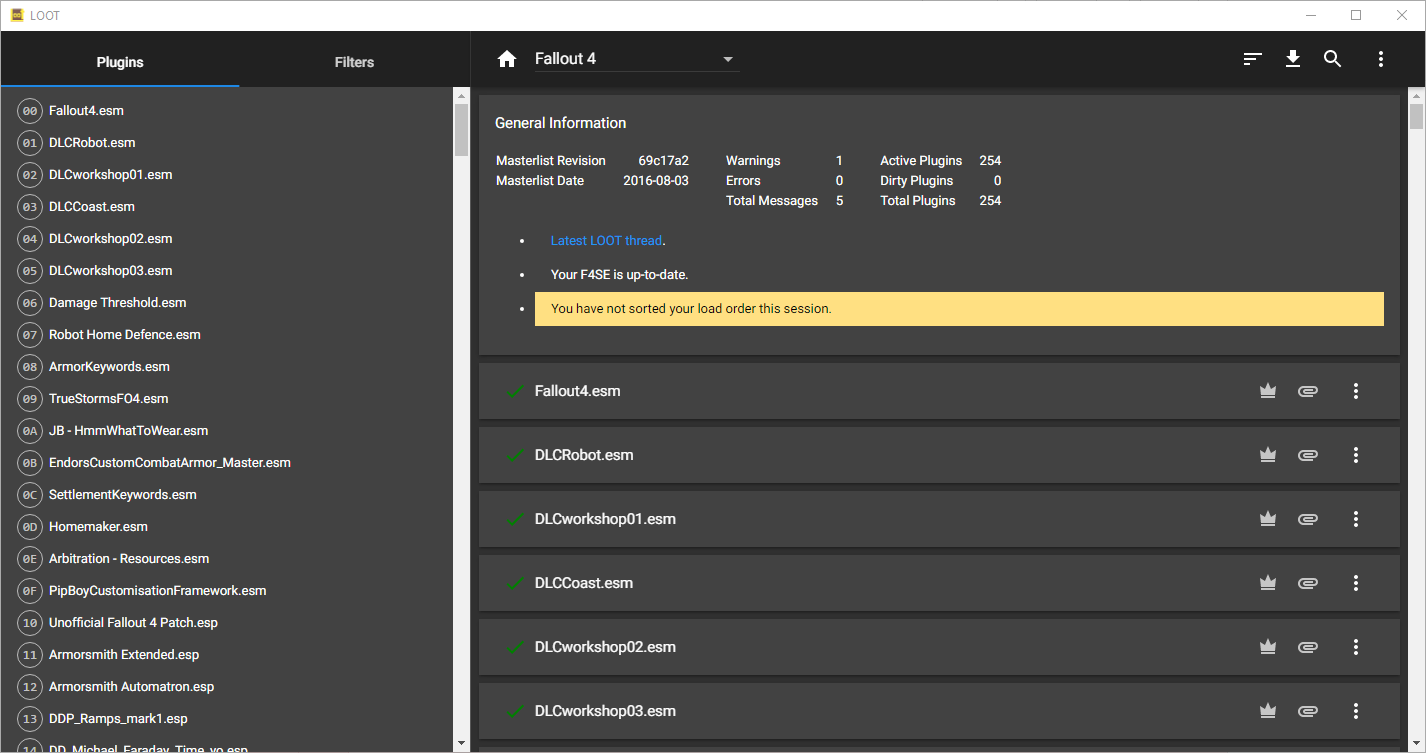This screenshot has height=753, width=1426.
Task: Click the home icon in the header
Action: [507, 59]
